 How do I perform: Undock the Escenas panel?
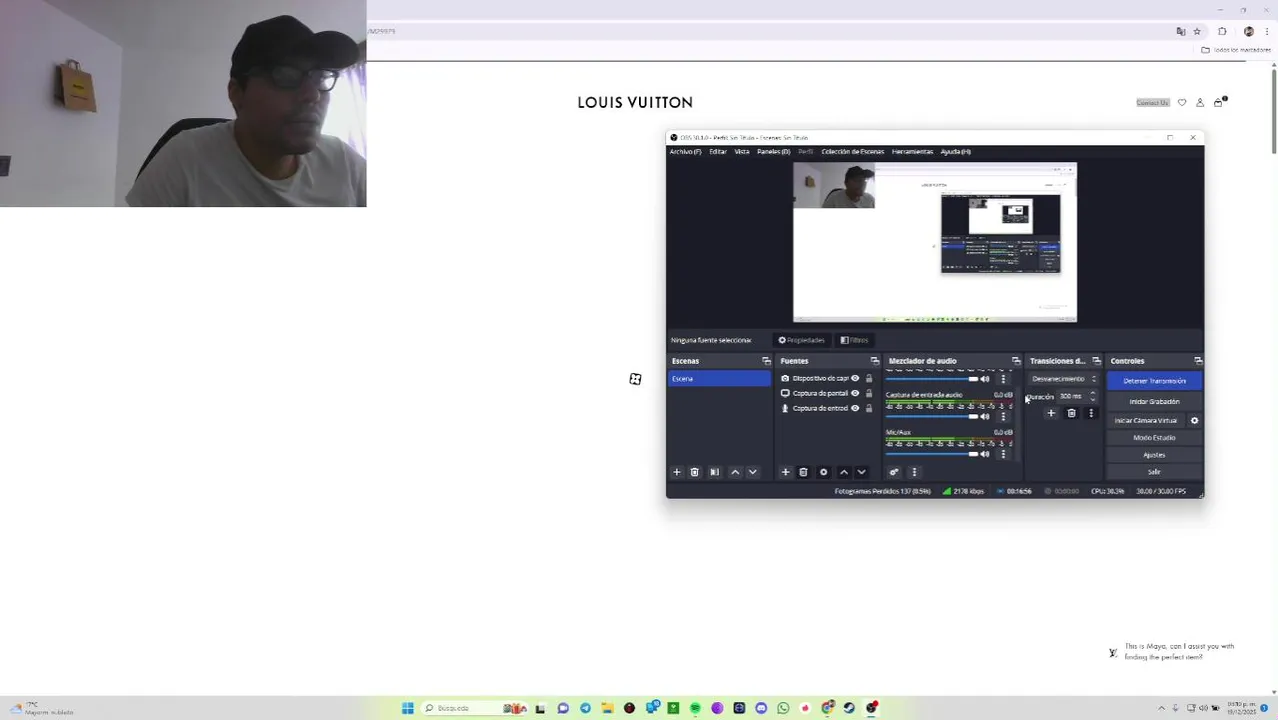pyautogui.click(x=766, y=361)
